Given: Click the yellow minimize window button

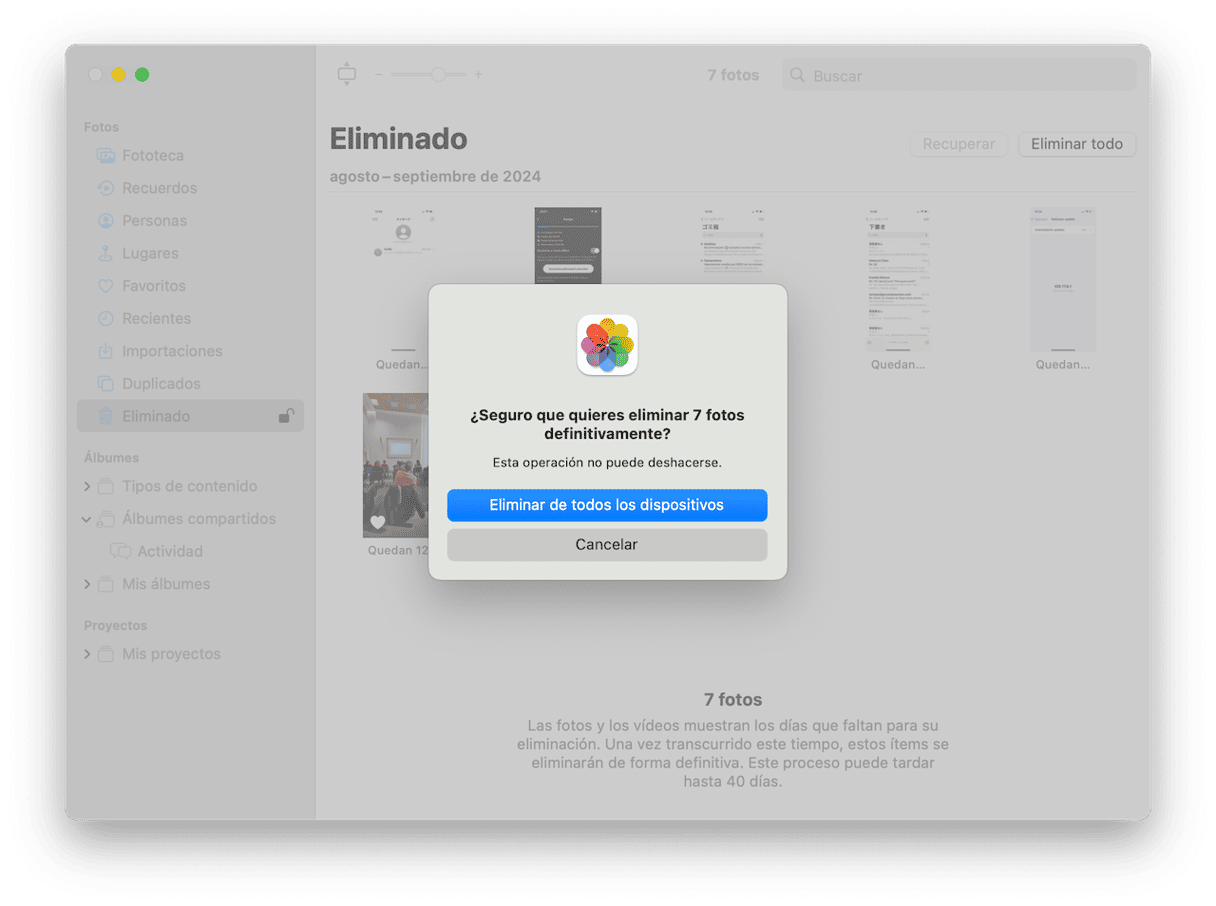Looking at the screenshot, I should [x=118, y=75].
